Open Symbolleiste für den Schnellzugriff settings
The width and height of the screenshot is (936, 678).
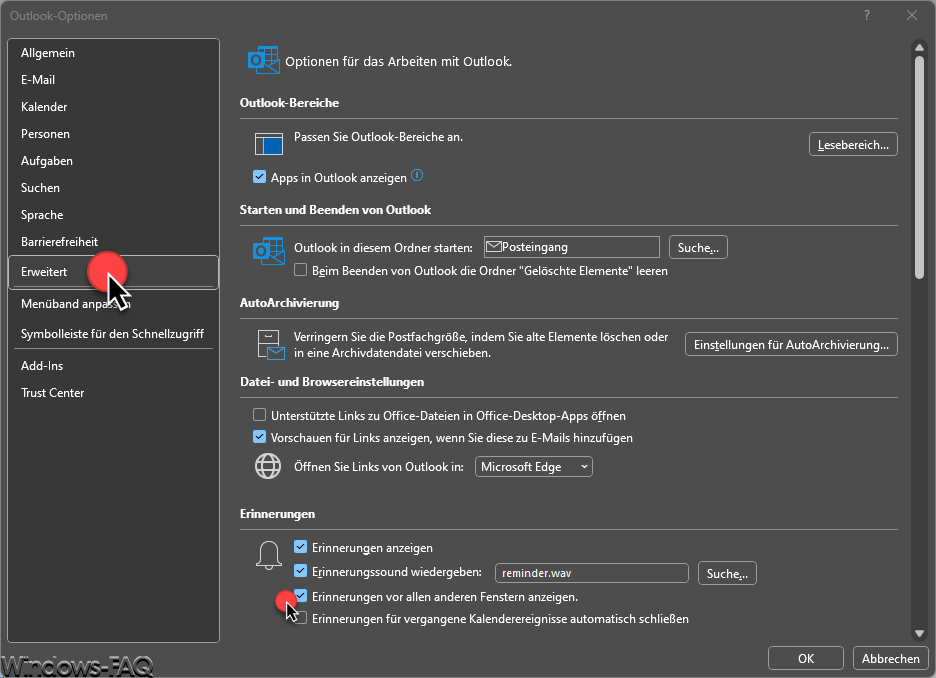(113, 334)
